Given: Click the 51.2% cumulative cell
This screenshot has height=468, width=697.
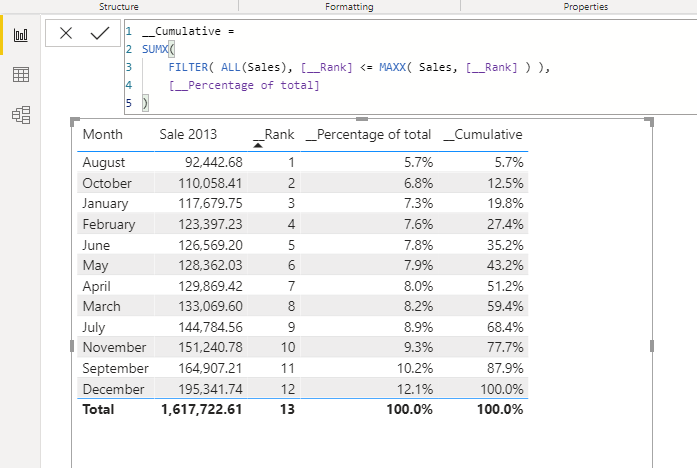Looking at the screenshot, I should point(505,286).
